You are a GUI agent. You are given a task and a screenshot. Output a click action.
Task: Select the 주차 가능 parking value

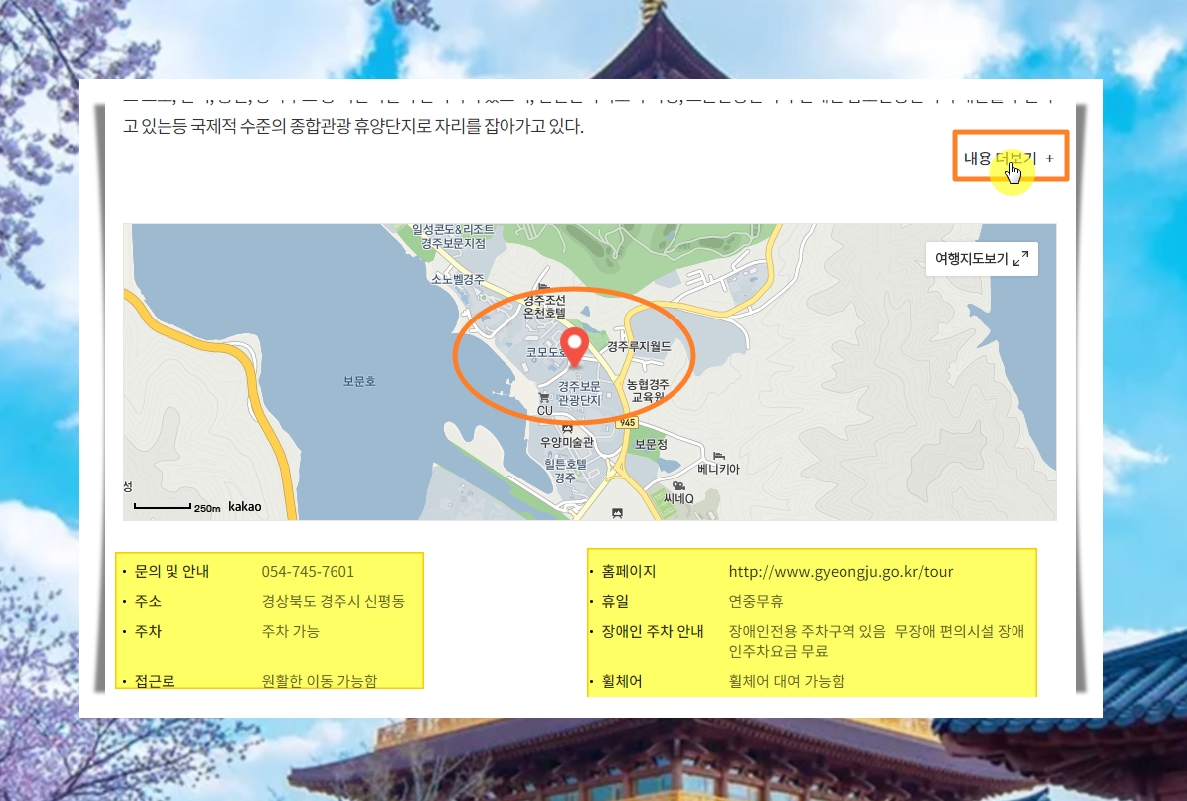(291, 631)
